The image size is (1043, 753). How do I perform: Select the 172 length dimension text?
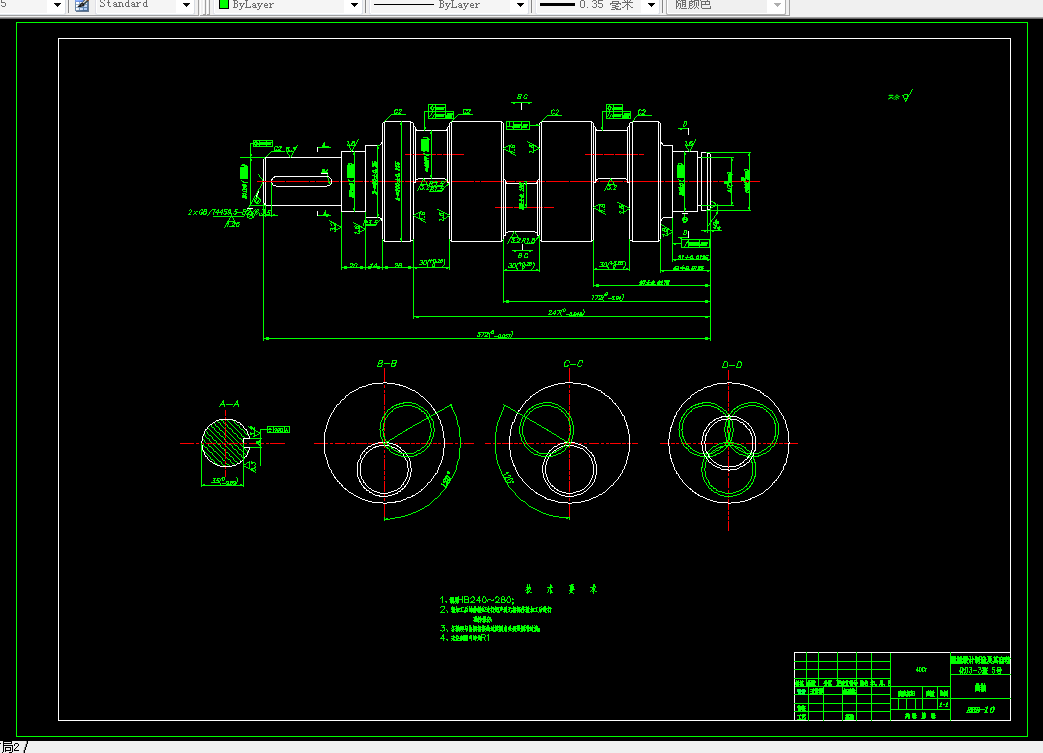[607, 297]
